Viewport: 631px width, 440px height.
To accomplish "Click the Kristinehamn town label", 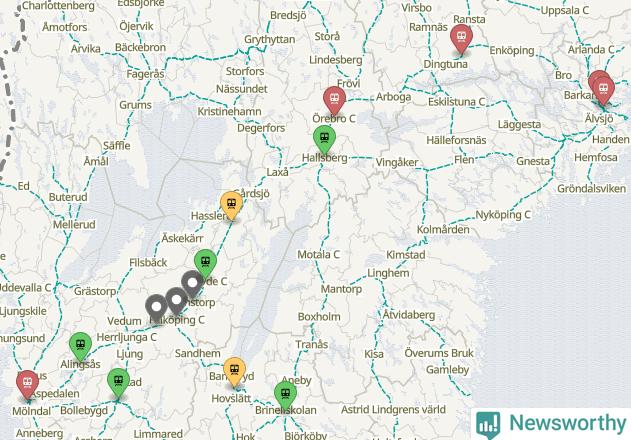I will (229, 112).
